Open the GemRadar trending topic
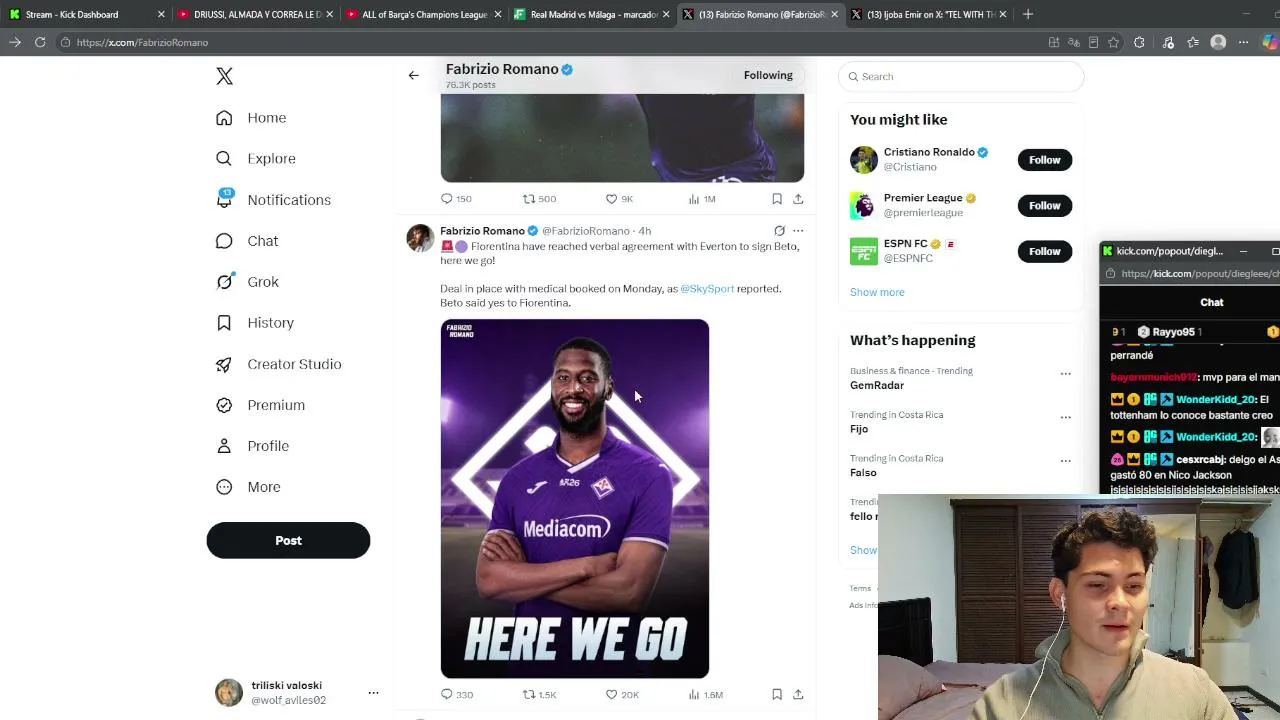 (877, 385)
